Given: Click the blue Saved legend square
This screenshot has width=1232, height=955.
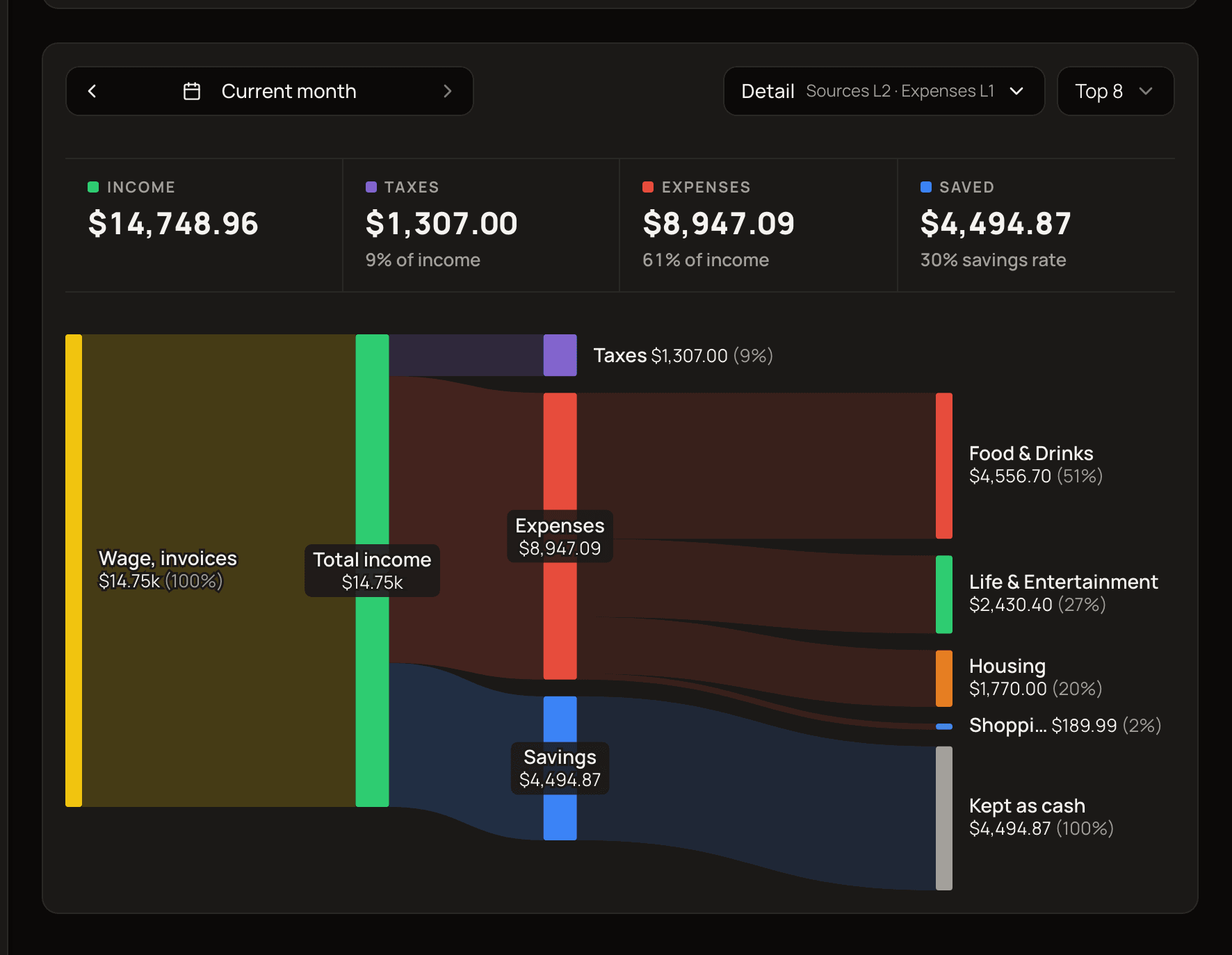Looking at the screenshot, I should 926,187.
